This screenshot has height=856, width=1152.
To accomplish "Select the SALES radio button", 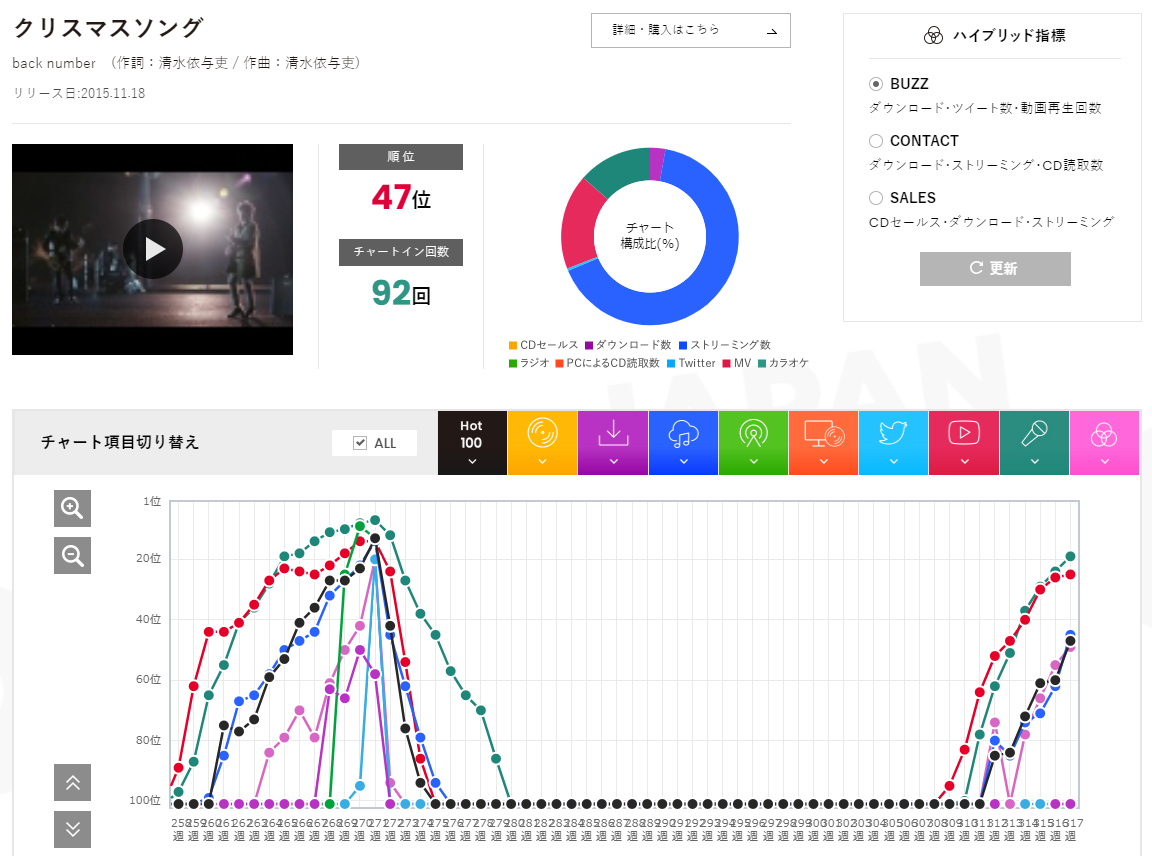I will click(x=876, y=198).
